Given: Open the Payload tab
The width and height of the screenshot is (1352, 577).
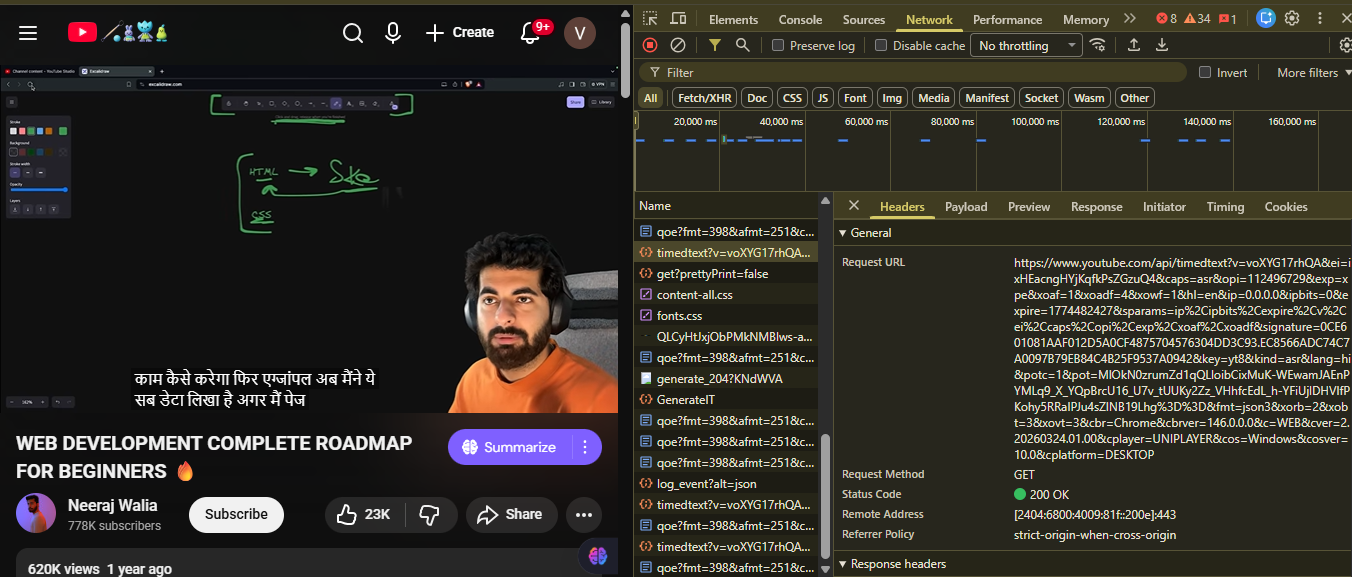Looking at the screenshot, I should tap(966, 207).
